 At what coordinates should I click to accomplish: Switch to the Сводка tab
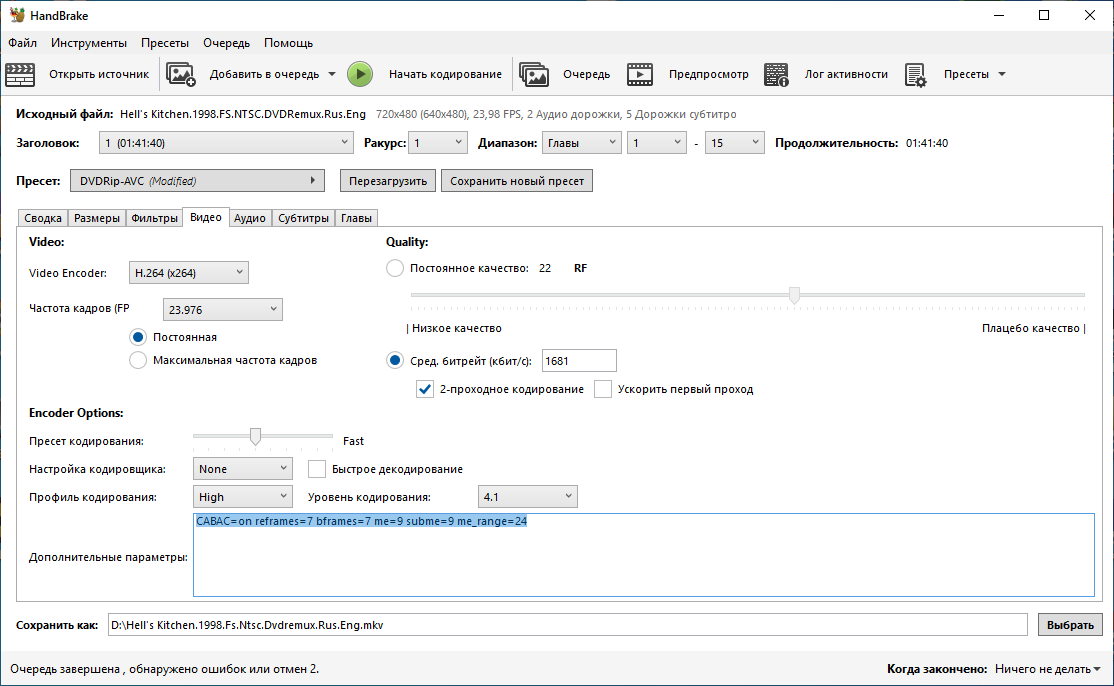point(43,218)
